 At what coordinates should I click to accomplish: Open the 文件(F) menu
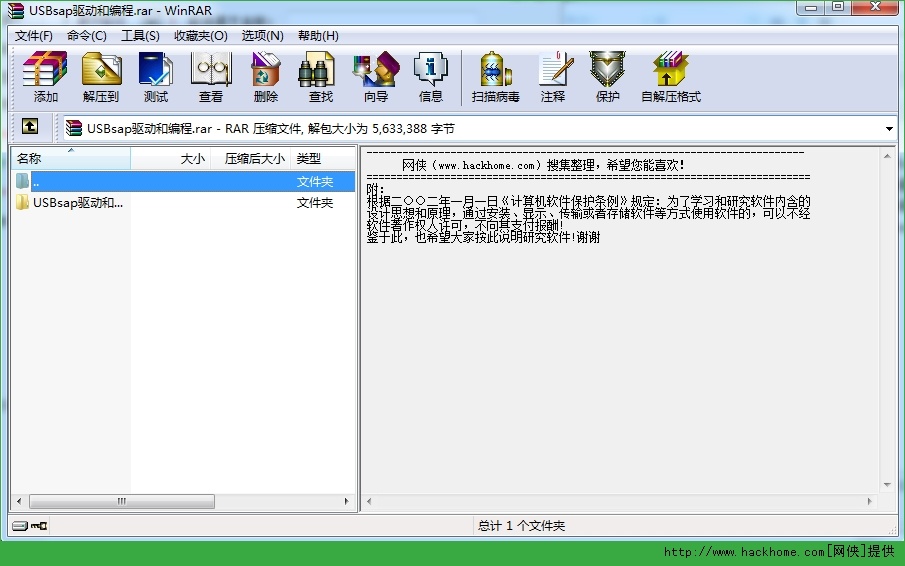point(33,36)
